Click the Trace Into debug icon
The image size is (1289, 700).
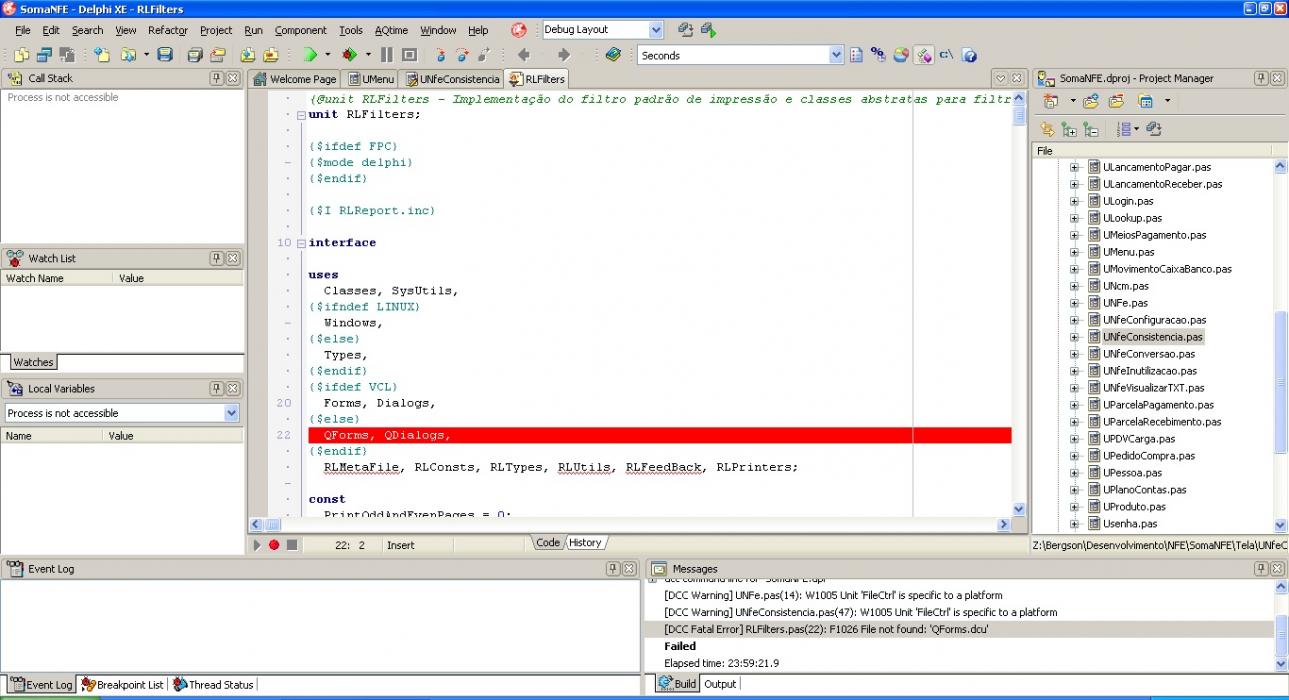point(440,55)
